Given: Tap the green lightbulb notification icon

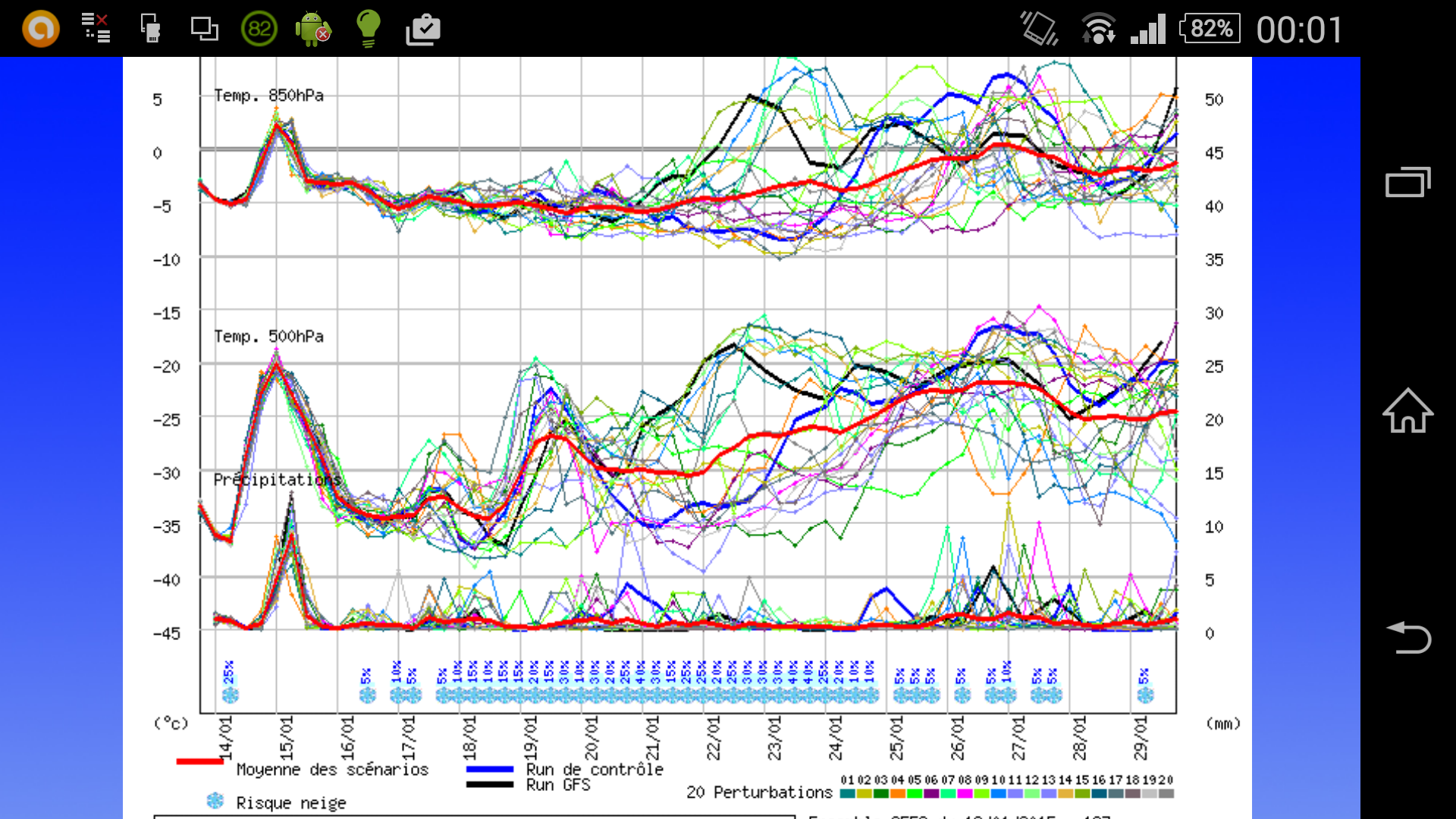Looking at the screenshot, I should point(369,29).
